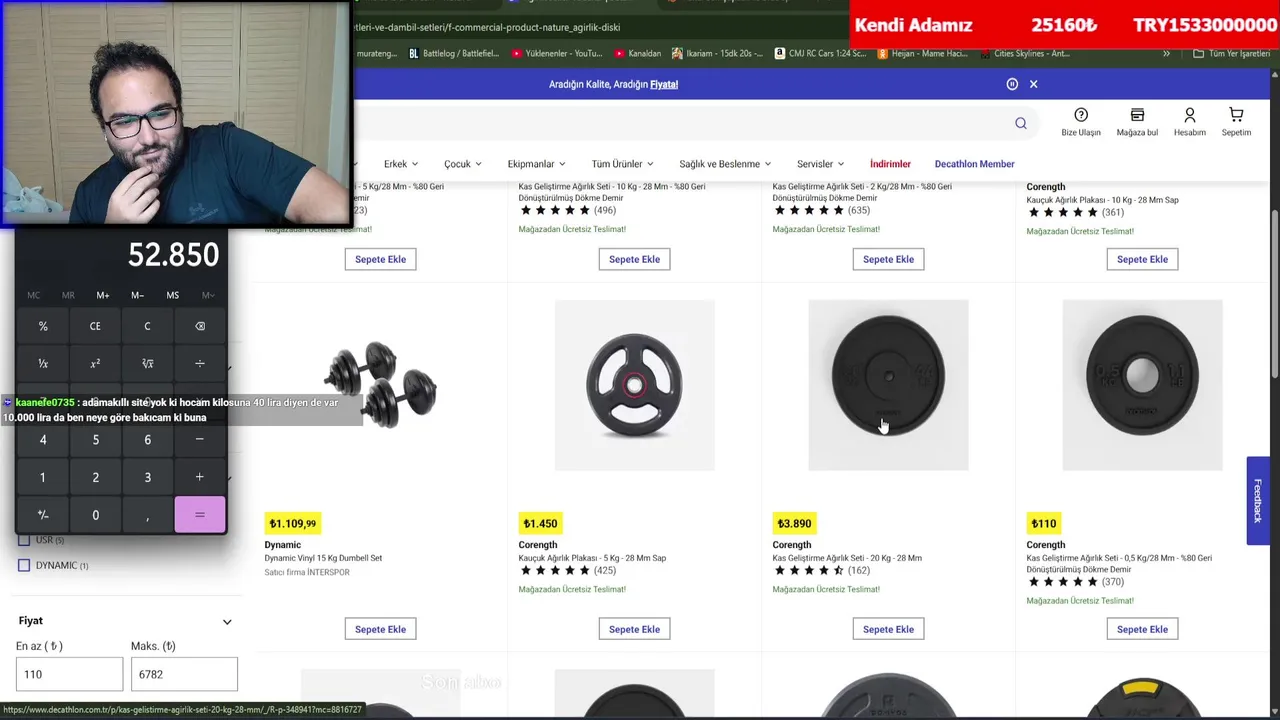Screen dimensions: 1280x720
Task: Open the Feedback side tab
Action: [1258, 501]
